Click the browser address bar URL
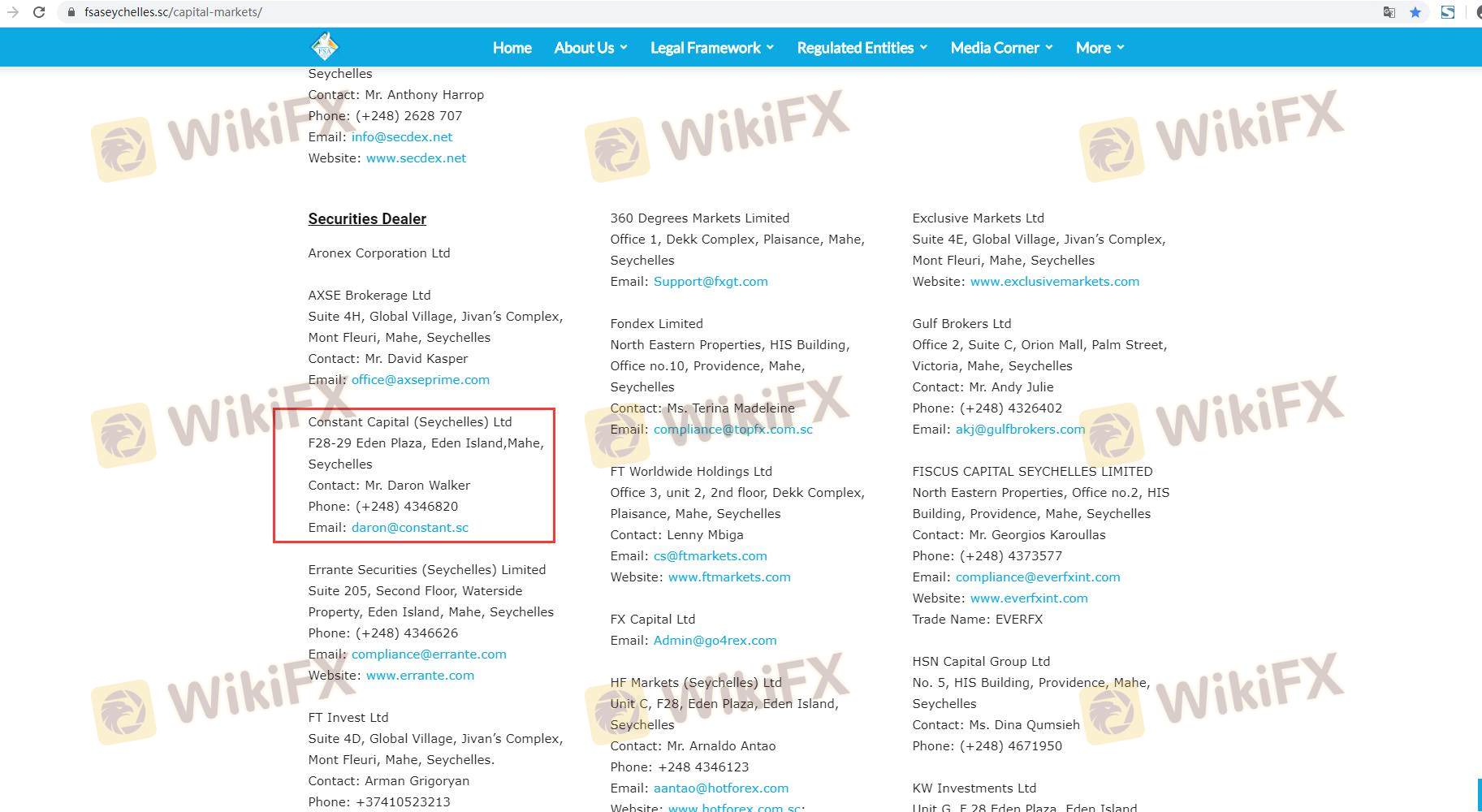This screenshot has height=812, width=1482. coord(173,12)
